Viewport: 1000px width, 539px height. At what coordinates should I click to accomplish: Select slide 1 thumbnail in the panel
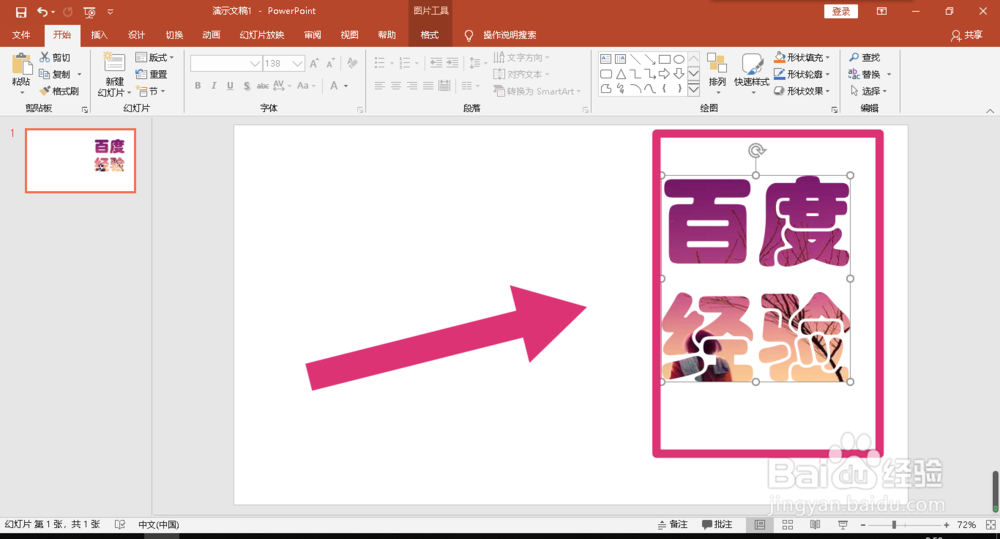click(80, 160)
